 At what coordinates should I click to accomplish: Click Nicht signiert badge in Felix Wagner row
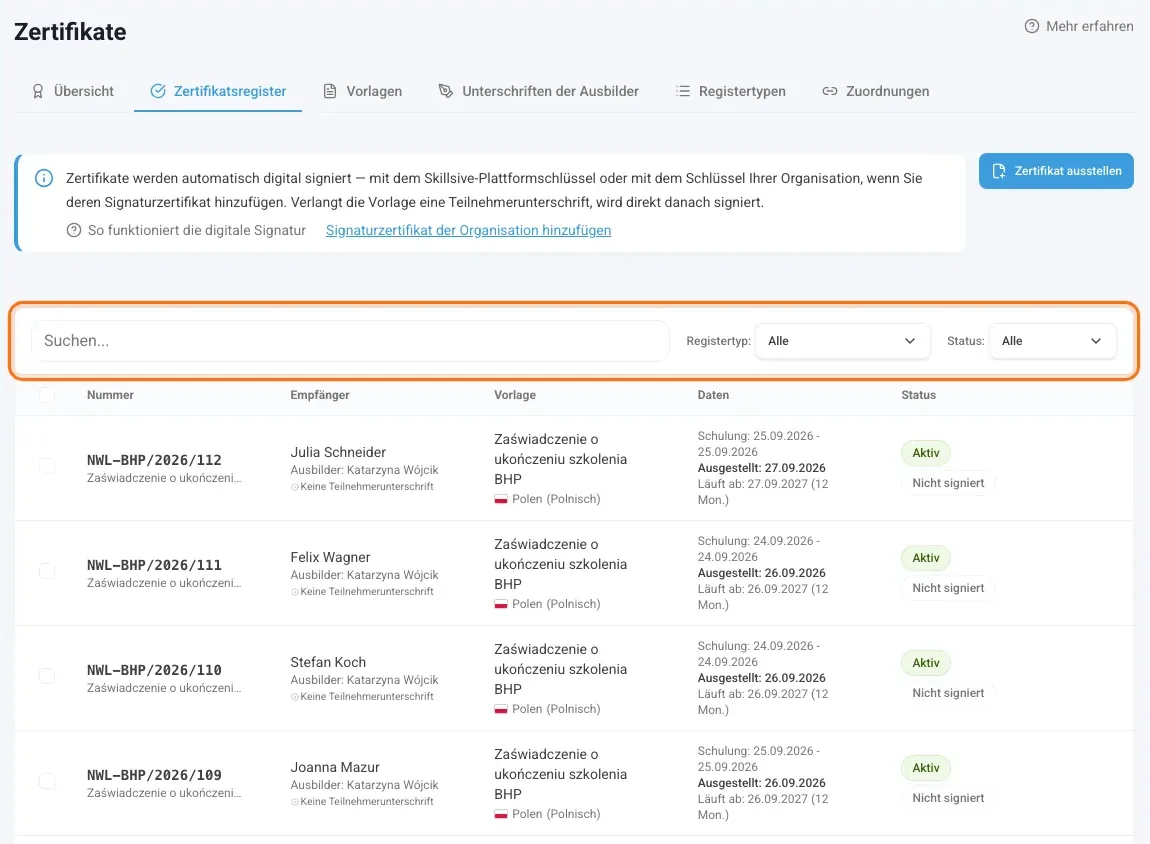[x=948, y=588]
